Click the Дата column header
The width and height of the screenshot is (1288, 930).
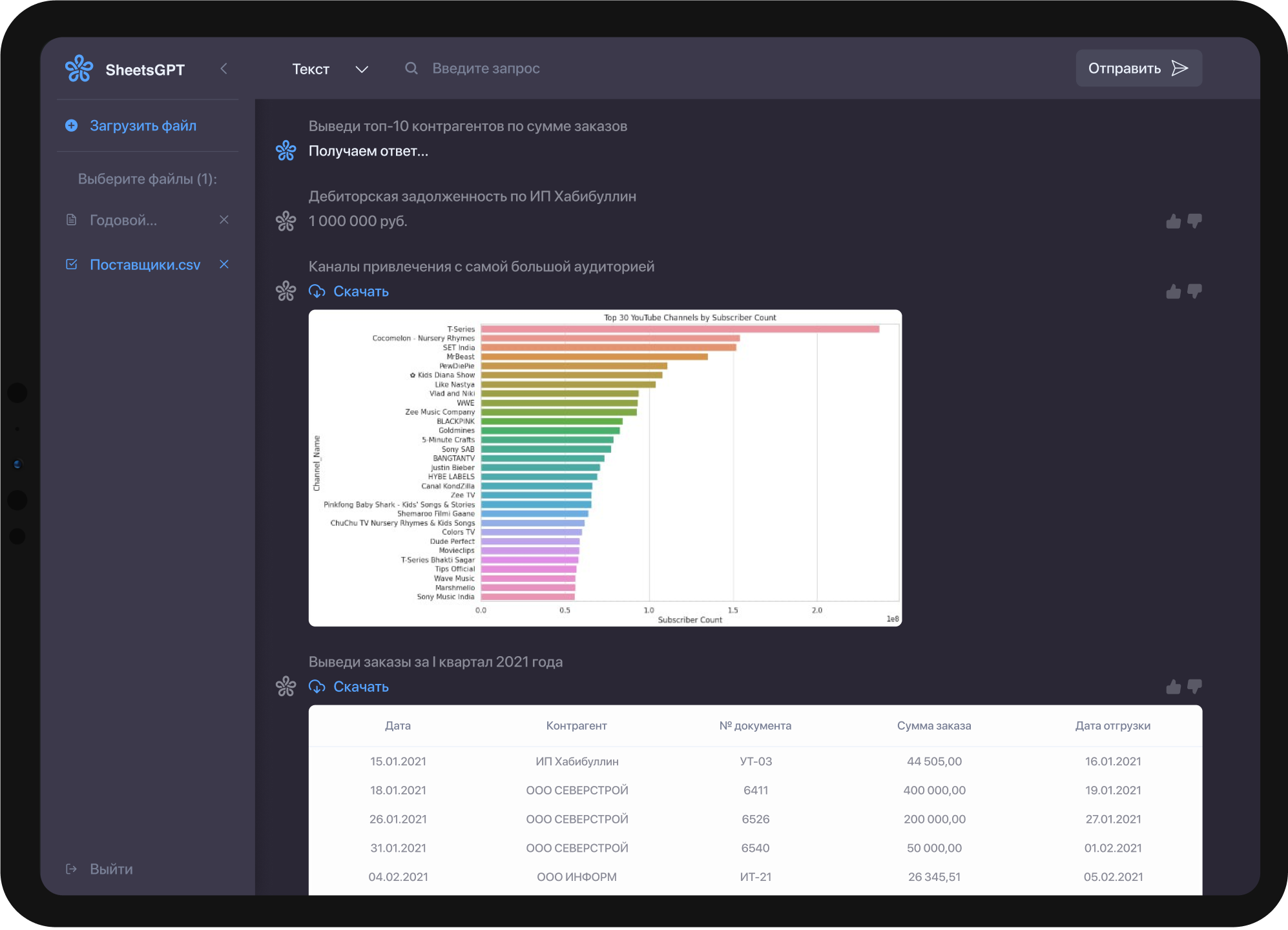tap(398, 726)
